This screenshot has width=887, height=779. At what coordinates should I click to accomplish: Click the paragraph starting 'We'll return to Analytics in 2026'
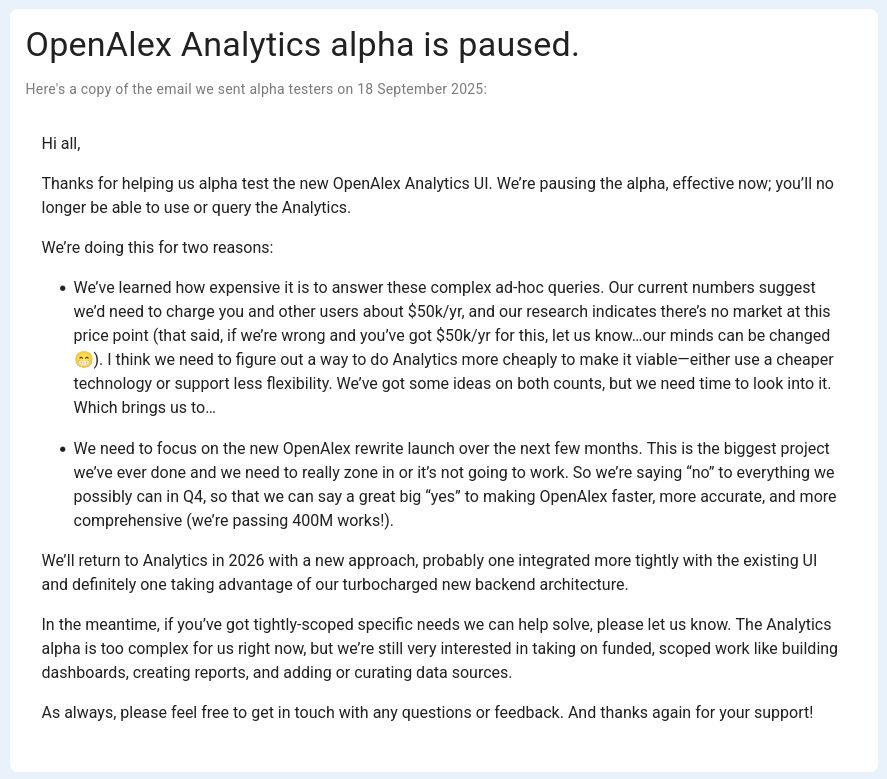pyautogui.click(x=429, y=573)
